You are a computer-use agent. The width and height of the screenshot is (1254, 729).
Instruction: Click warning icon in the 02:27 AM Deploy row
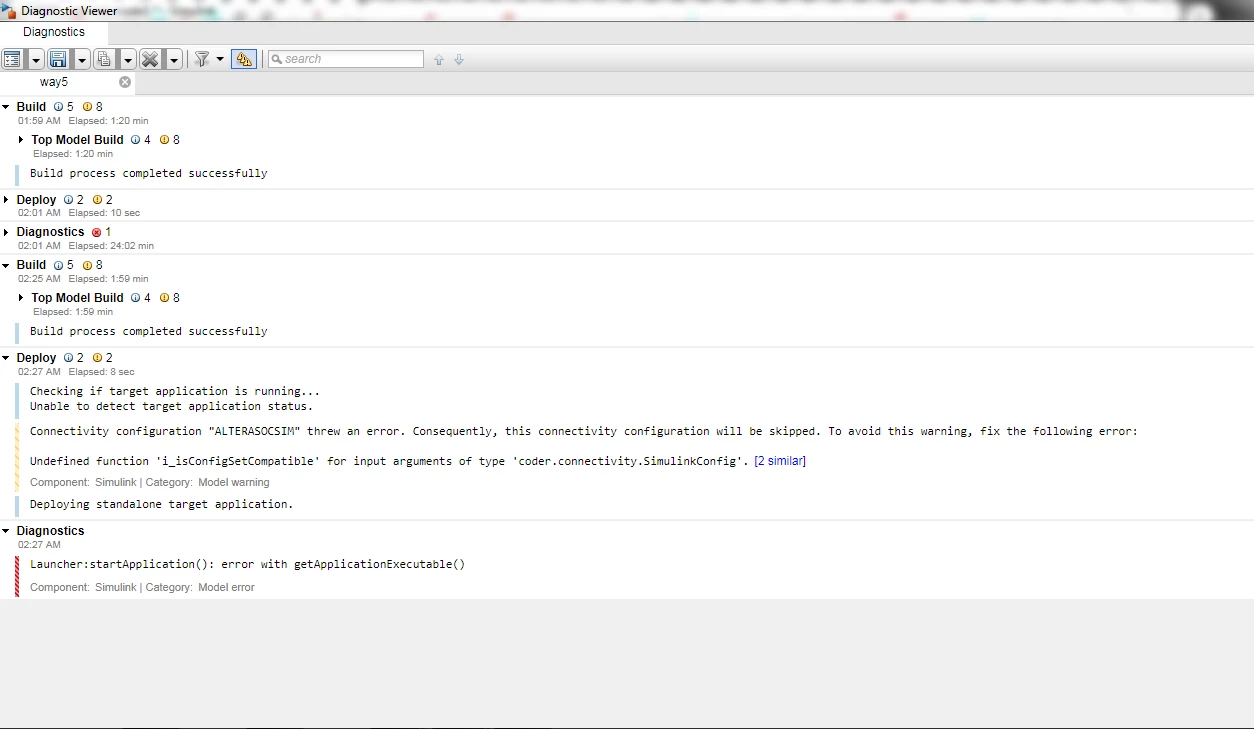click(x=97, y=358)
